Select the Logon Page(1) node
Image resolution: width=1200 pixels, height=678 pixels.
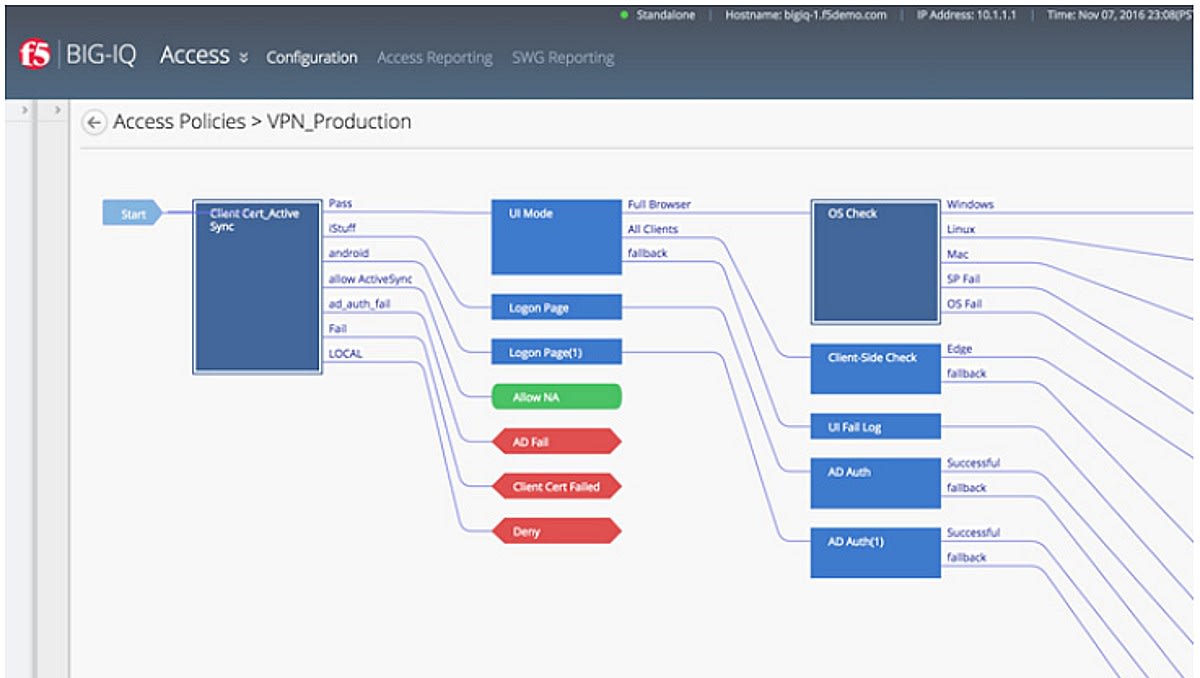pos(556,352)
